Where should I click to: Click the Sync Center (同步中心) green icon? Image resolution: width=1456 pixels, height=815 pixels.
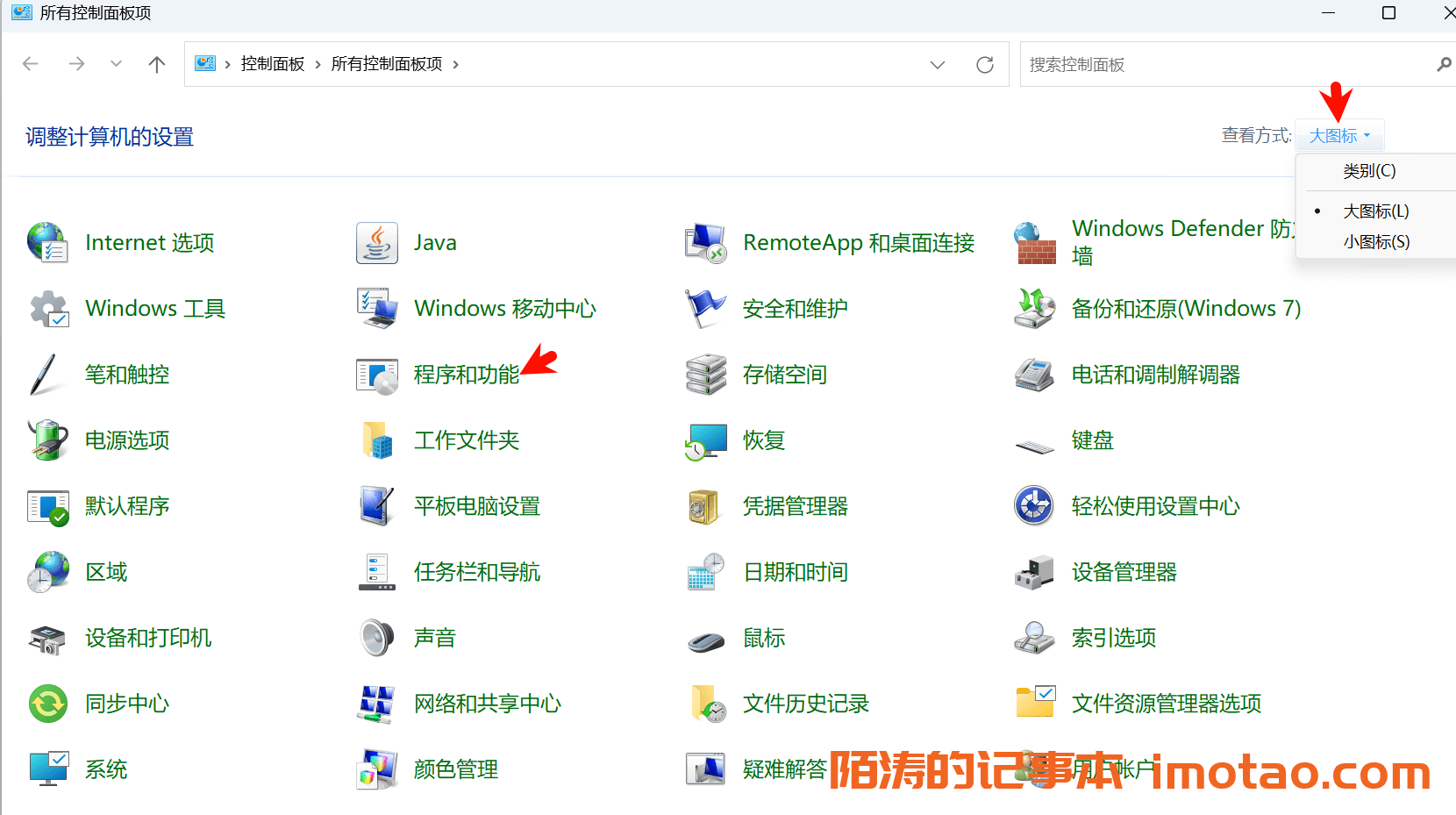(x=48, y=704)
